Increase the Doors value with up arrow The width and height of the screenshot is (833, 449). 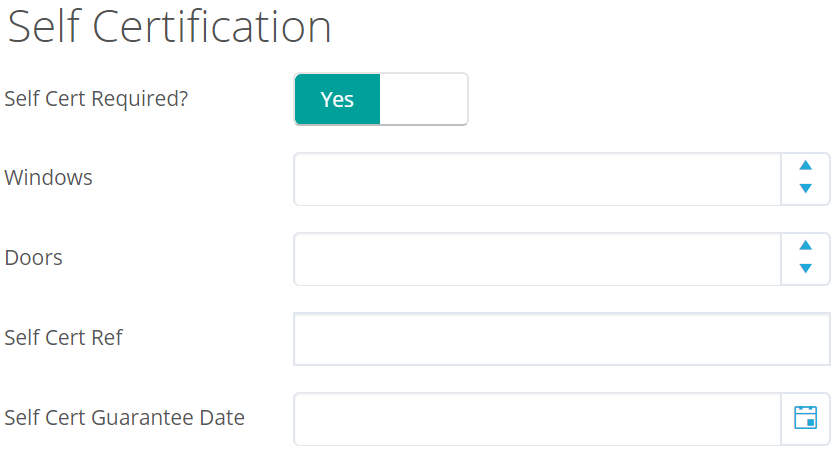pos(805,247)
